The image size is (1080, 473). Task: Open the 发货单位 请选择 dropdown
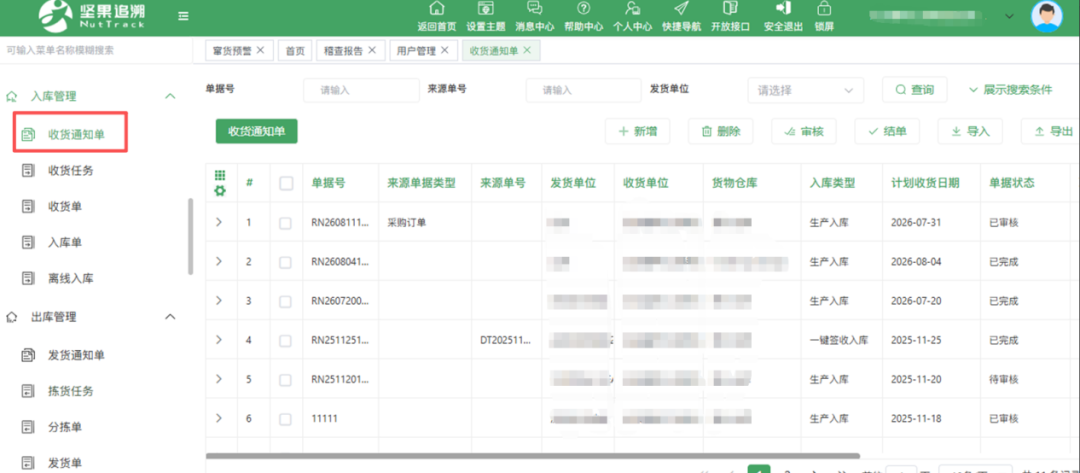pos(805,90)
